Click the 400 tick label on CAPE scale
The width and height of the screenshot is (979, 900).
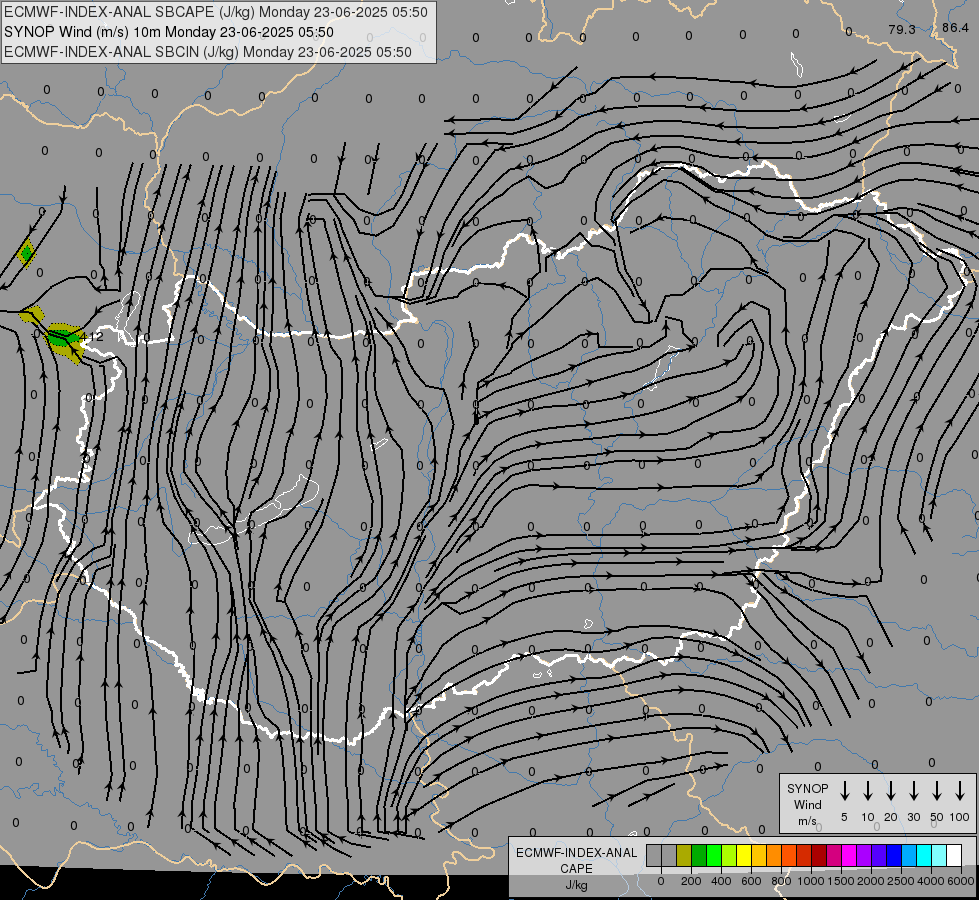[x=721, y=881]
